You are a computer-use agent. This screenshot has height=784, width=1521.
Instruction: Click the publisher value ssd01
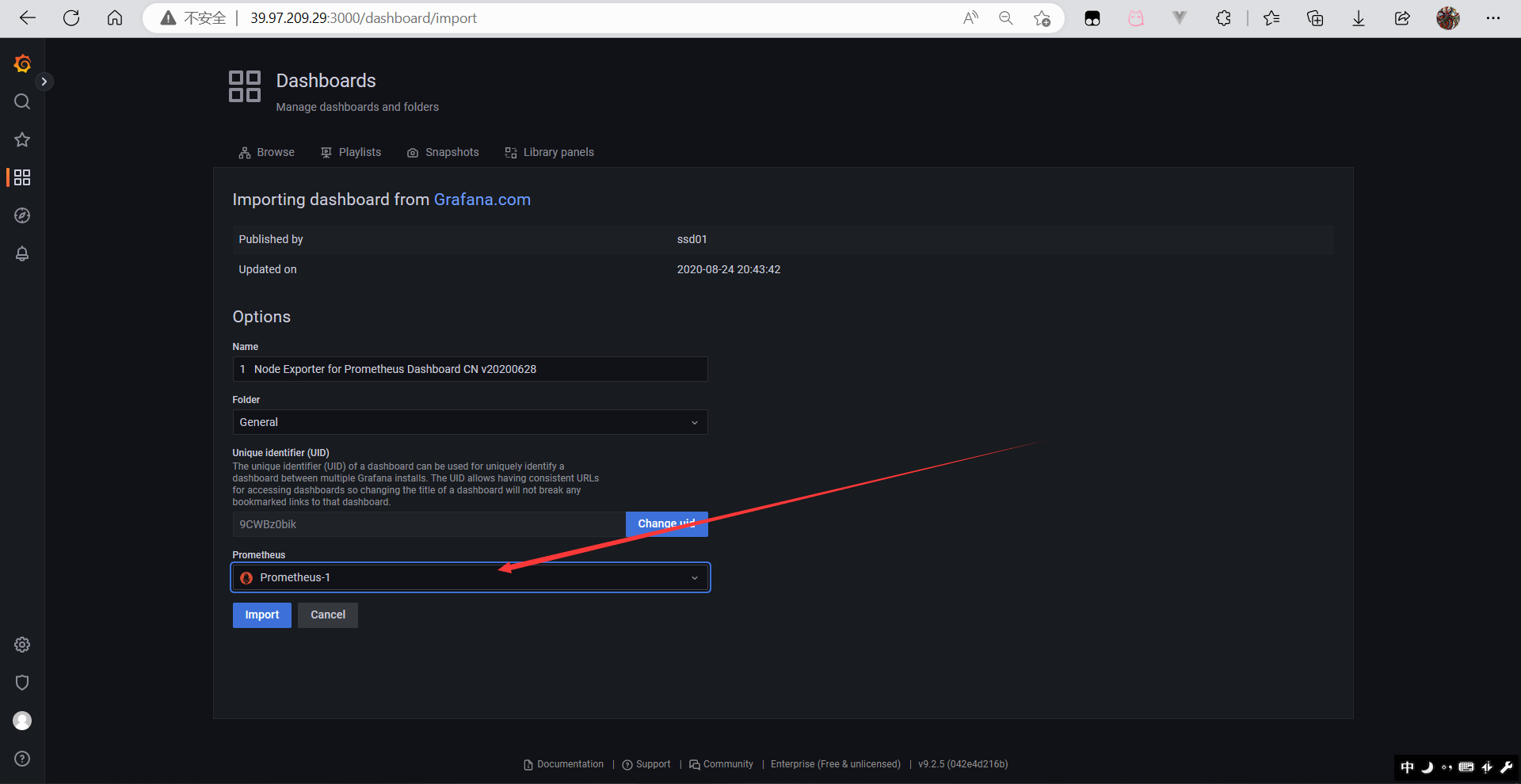692,239
